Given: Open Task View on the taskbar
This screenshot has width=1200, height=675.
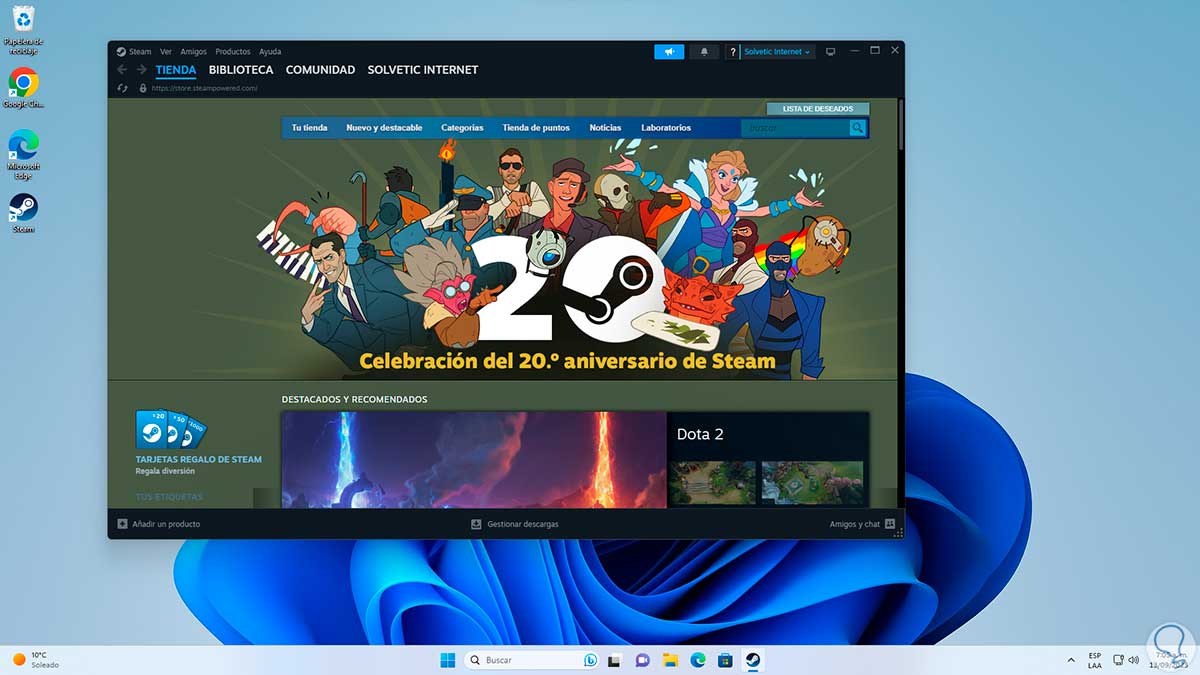Looking at the screenshot, I should coord(615,660).
